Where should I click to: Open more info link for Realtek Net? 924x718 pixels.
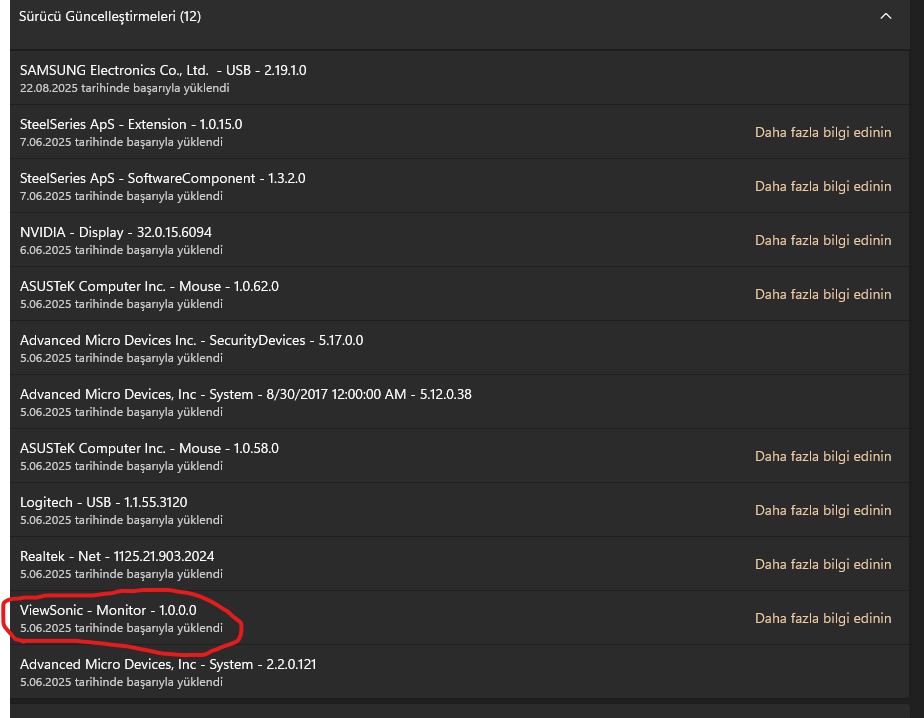(823, 565)
